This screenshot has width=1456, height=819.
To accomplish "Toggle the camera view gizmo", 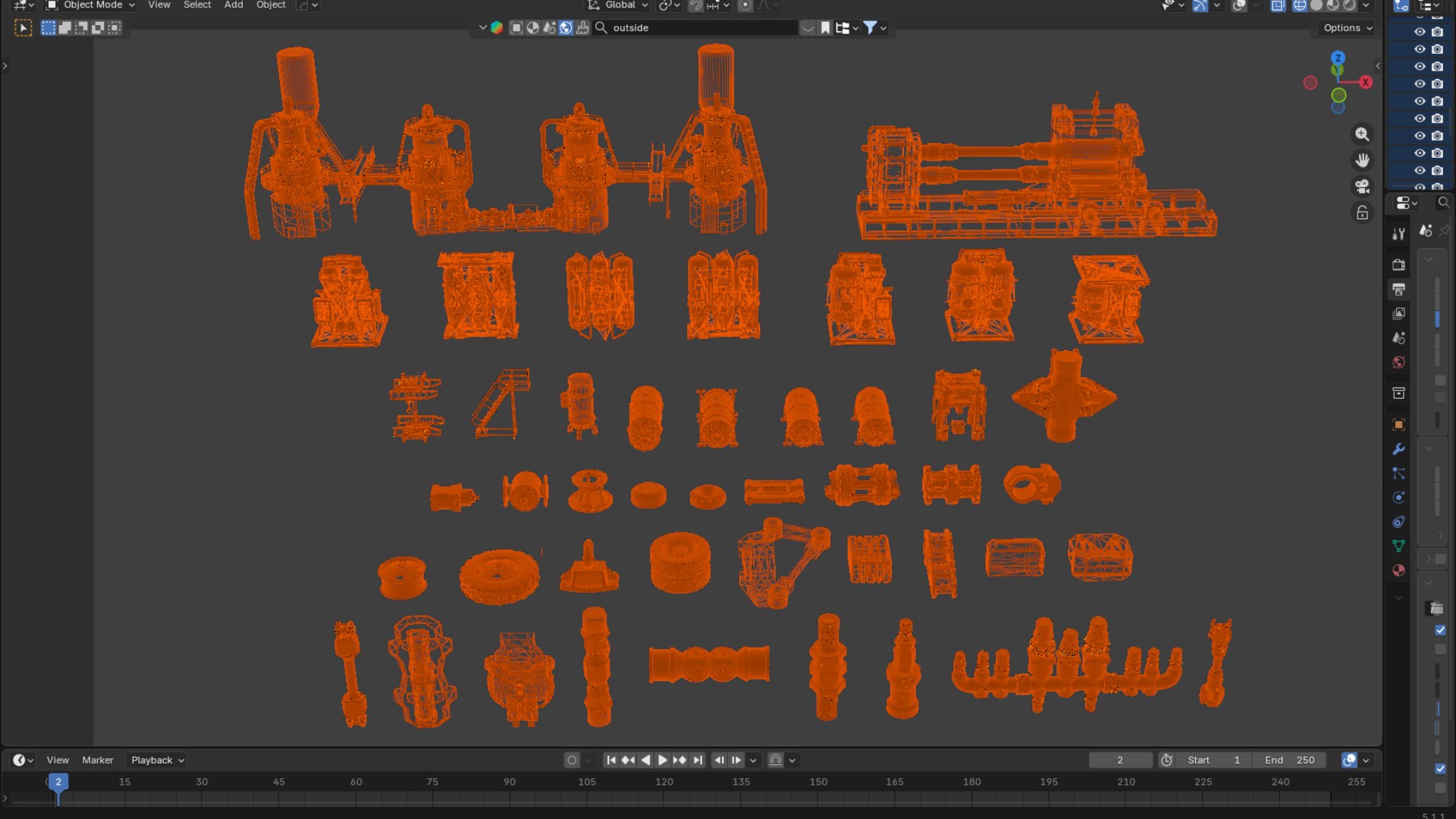I will (x=1362, y=187).
